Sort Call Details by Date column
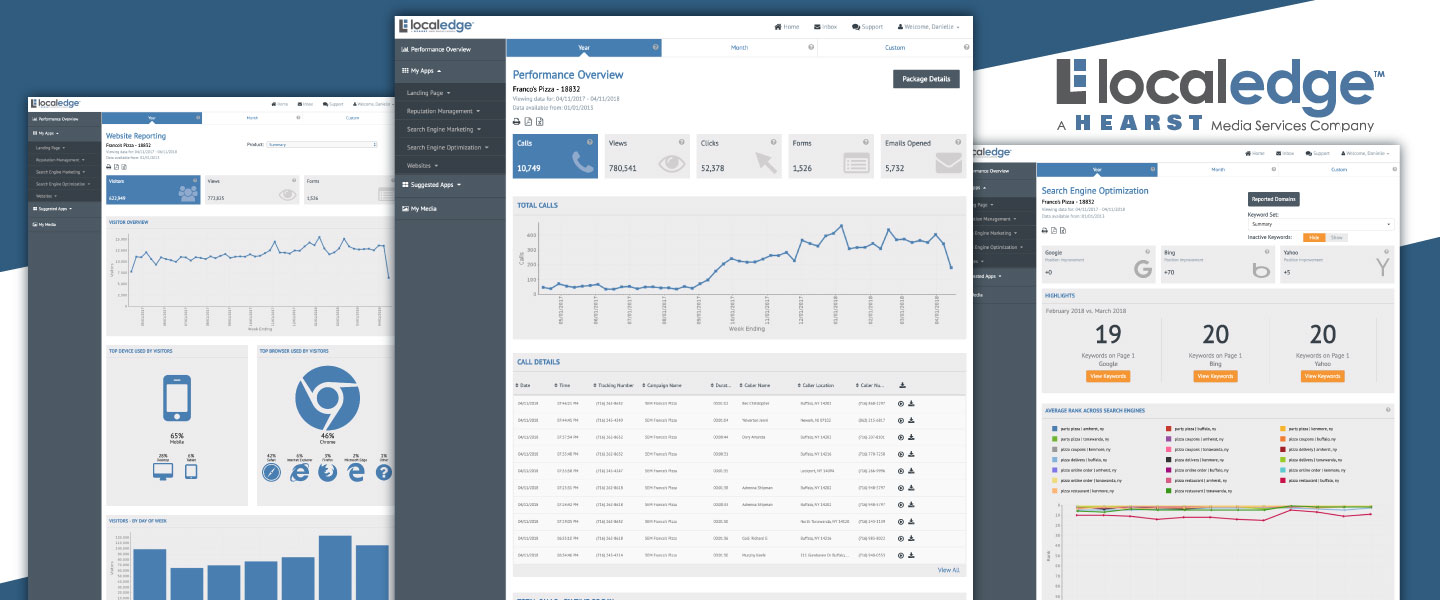 click(523, 385)
